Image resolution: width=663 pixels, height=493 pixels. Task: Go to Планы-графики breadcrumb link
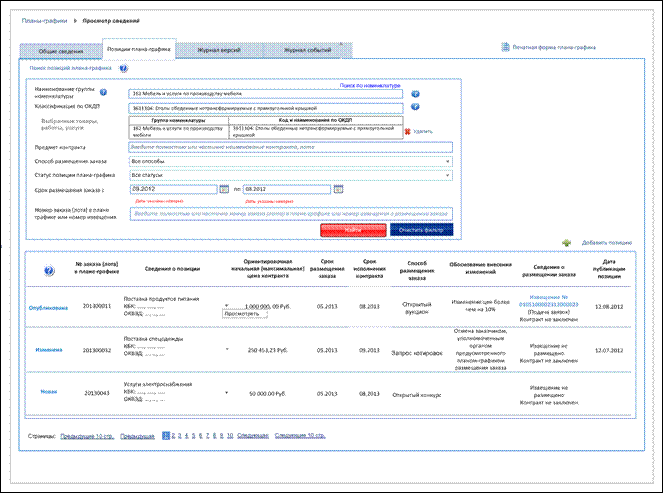pyautogui.click(x=44, y=21)
